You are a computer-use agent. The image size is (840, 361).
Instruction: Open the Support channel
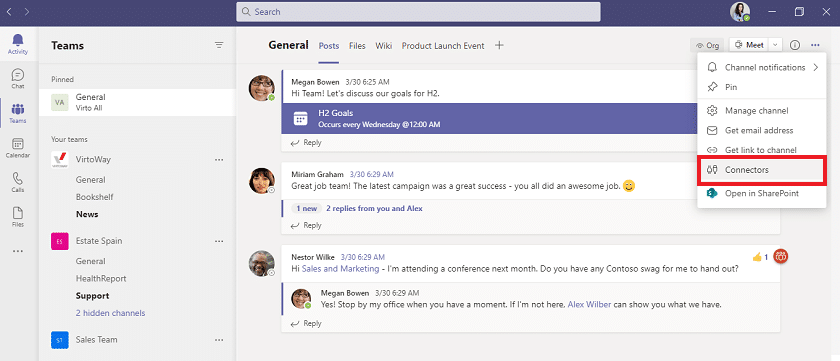[x=93, y=296]
